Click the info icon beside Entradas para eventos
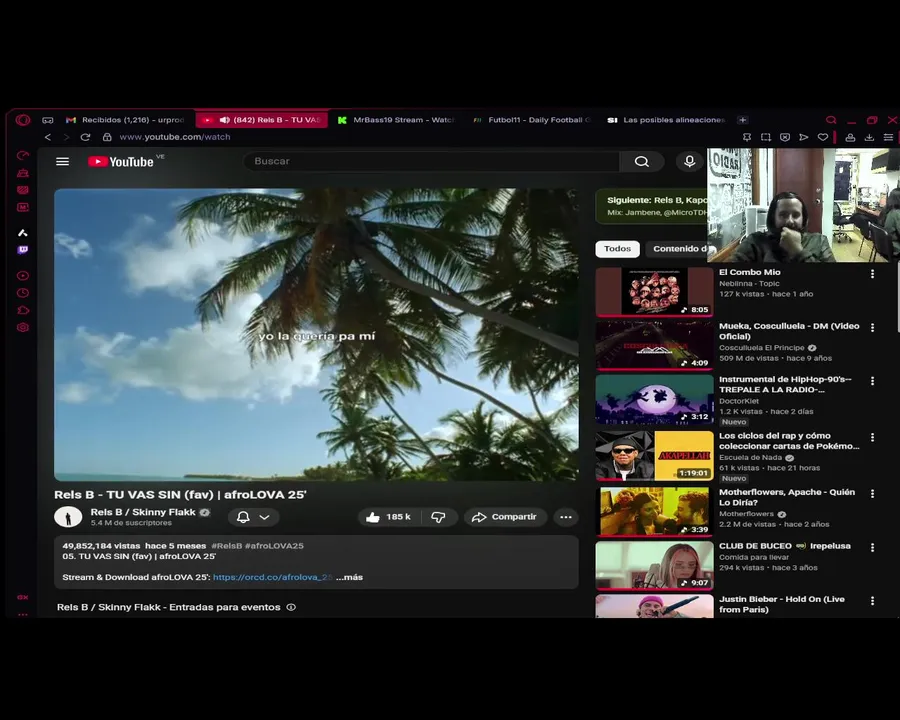900x720 pixels. [x=291, y=607]
